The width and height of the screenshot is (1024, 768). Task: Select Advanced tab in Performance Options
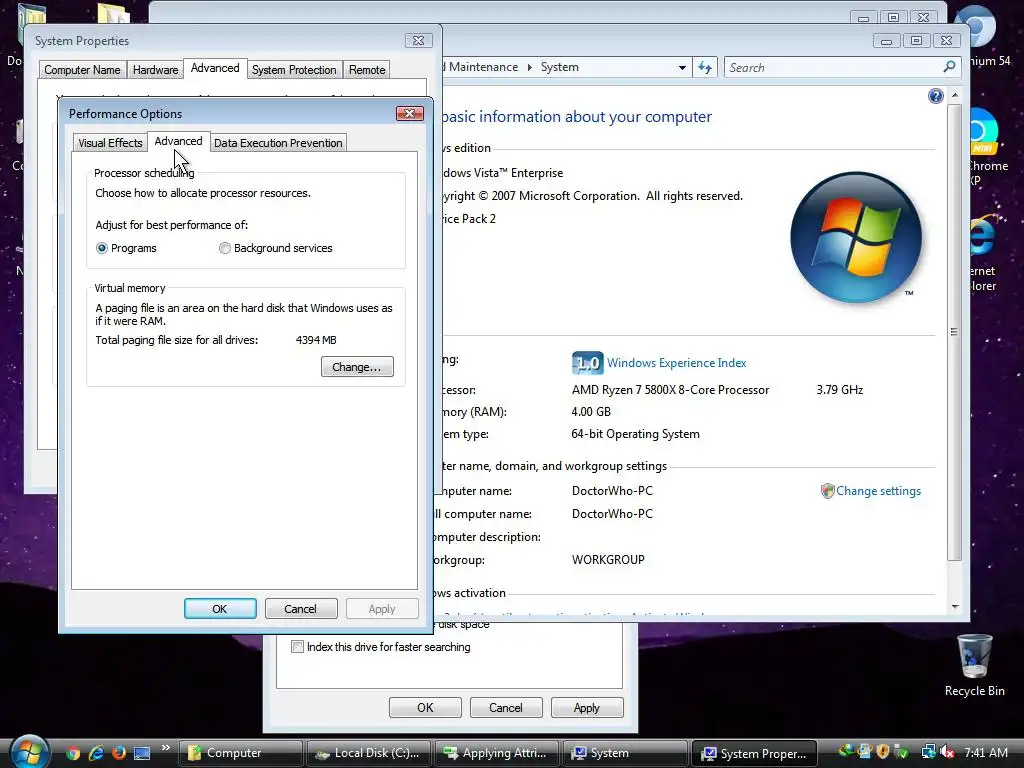pos(178,141)
